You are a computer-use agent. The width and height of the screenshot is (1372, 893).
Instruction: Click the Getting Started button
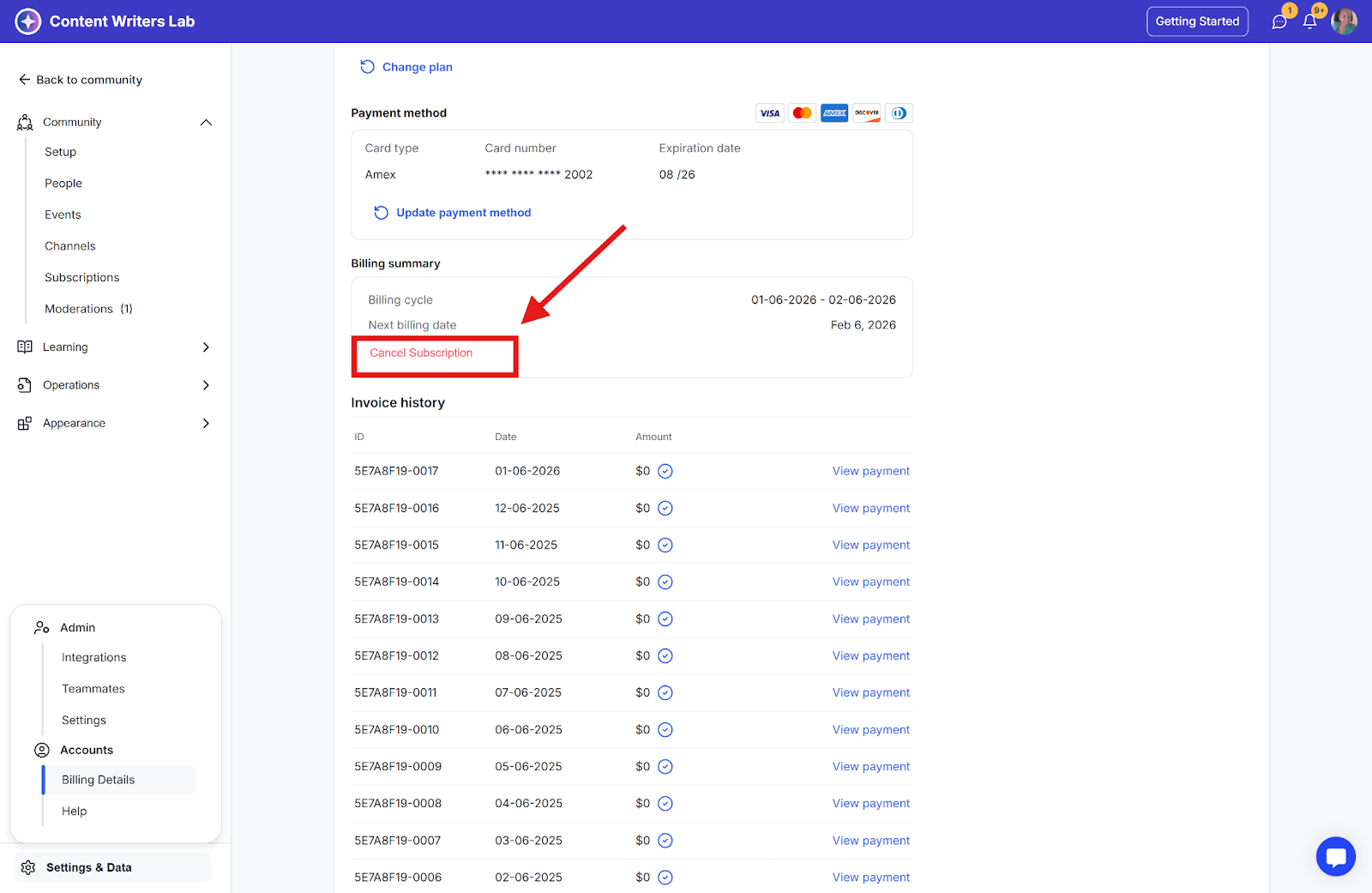click(x=1197, y=21)
